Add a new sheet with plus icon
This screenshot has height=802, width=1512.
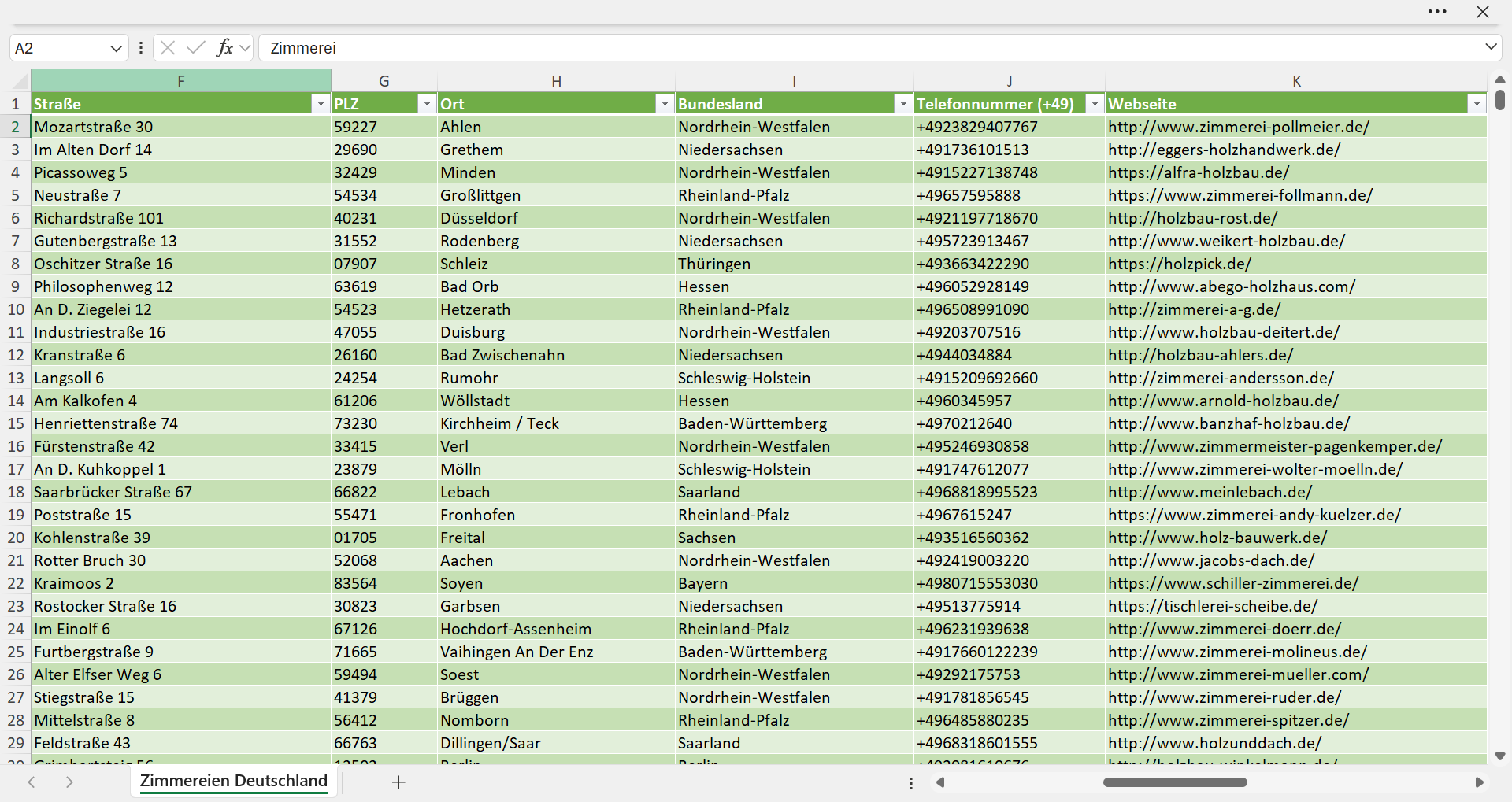click(398, 782)
